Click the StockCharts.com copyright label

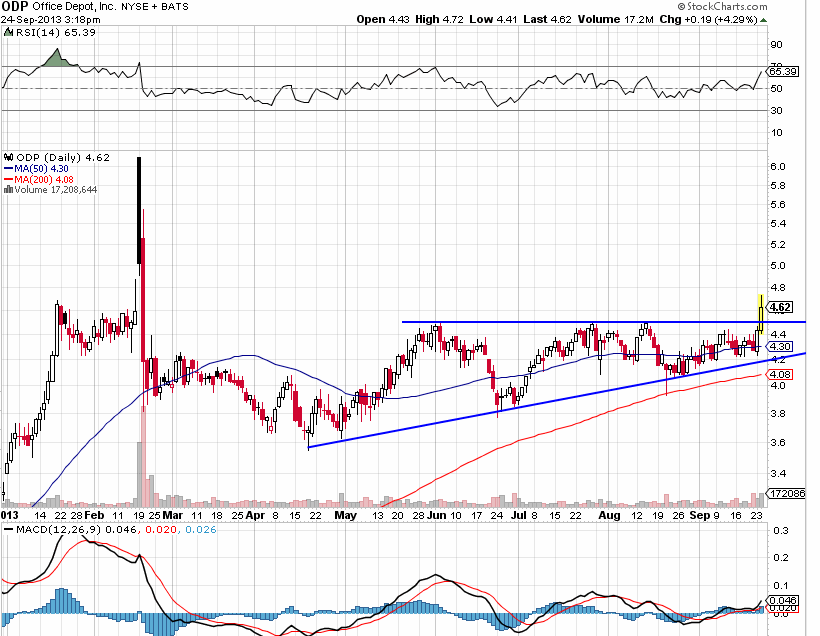[723, 6]
